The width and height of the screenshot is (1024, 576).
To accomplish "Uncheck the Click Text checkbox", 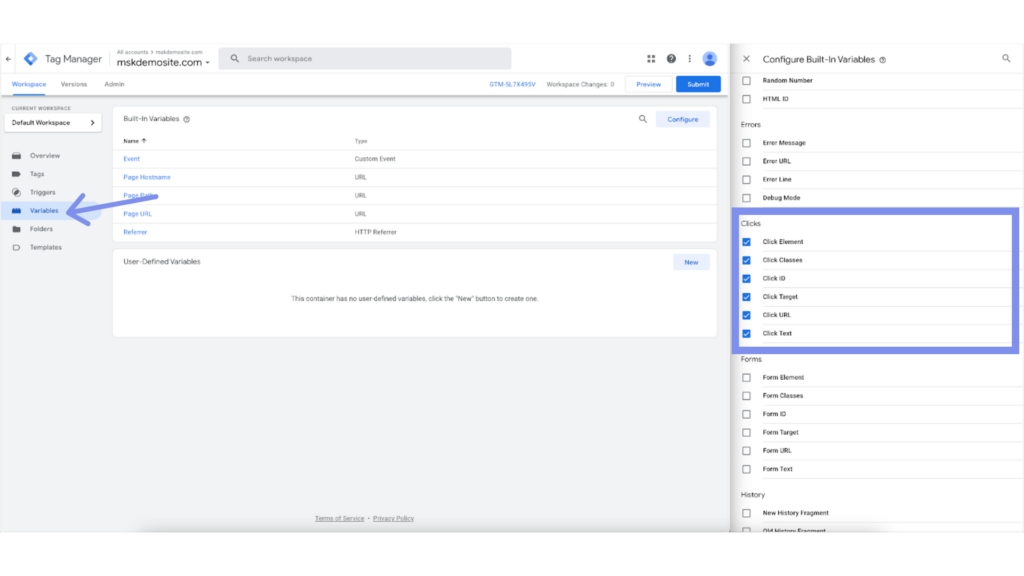I will point(746,333).
